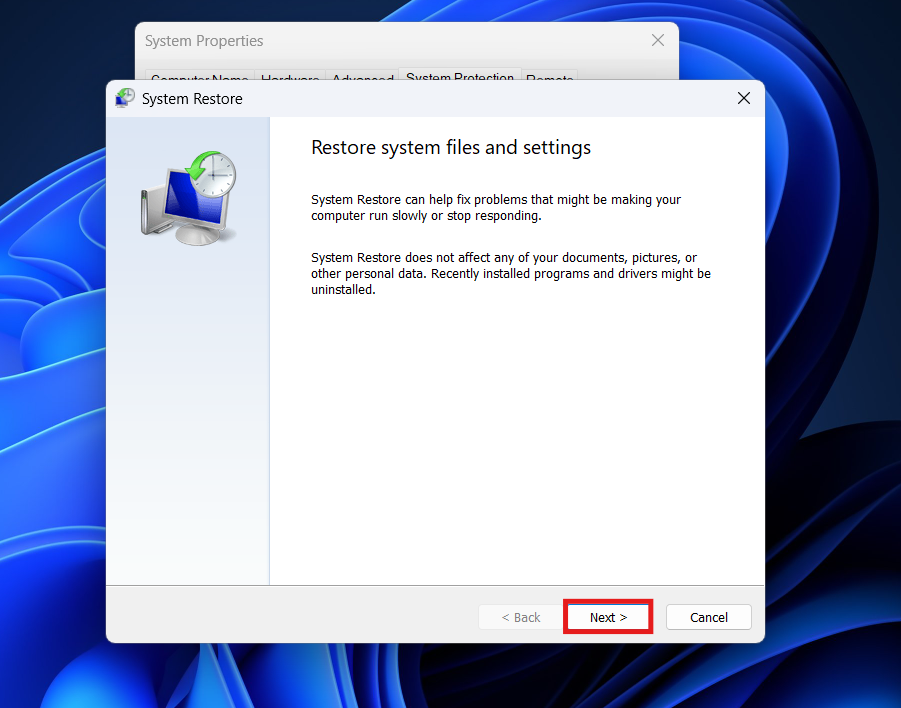
Task: Click the System Restore window title text
Action: click(192, 99)
